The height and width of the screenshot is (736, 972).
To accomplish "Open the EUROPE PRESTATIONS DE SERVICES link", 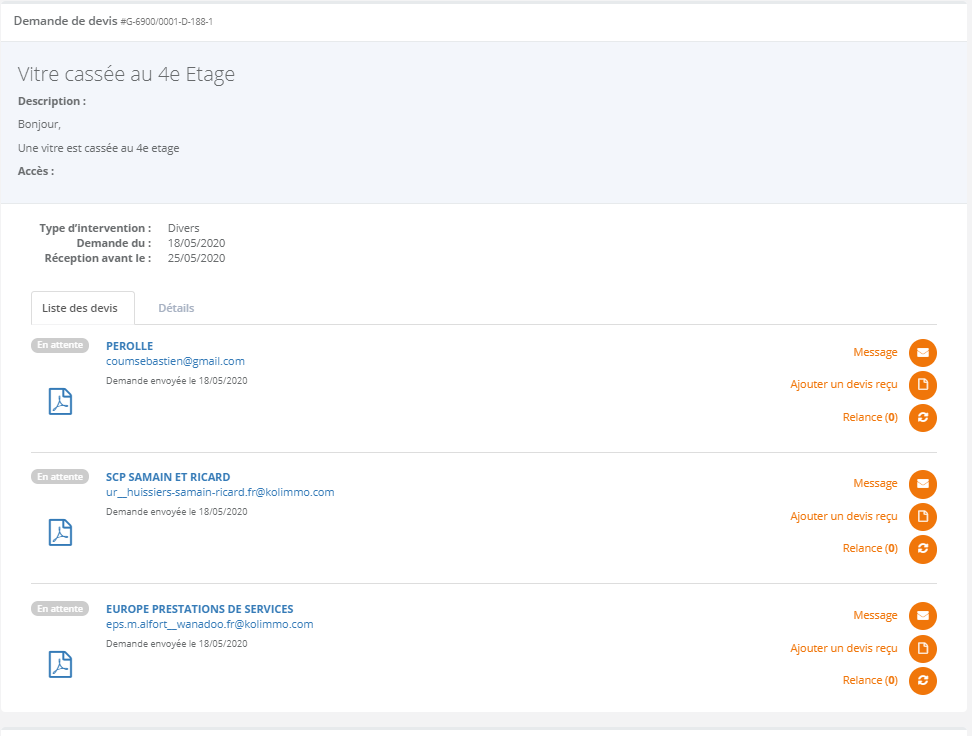I will 200,609.
